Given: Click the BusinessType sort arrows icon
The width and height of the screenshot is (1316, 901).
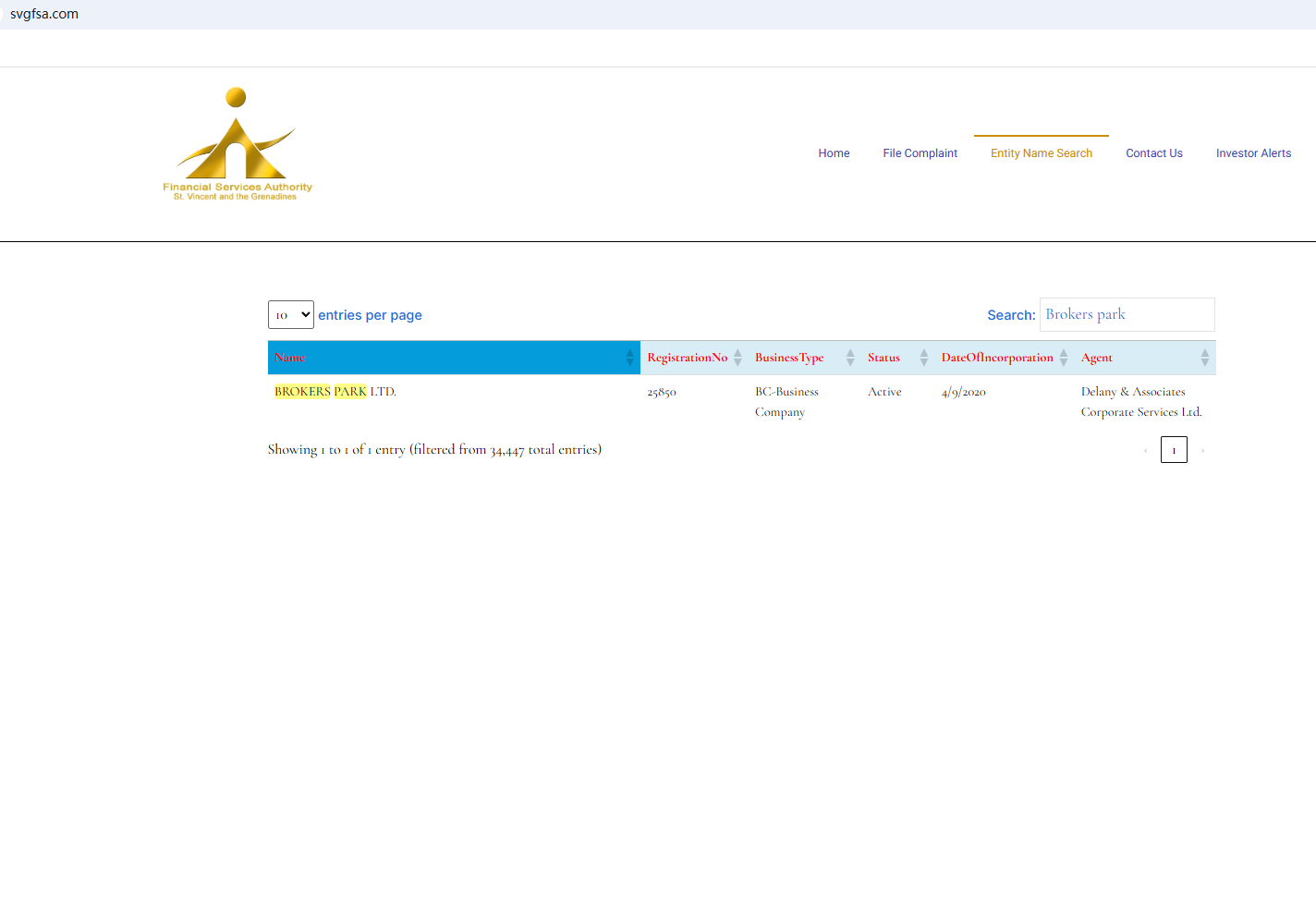Looking at the screenshot, I should point(850,358).
